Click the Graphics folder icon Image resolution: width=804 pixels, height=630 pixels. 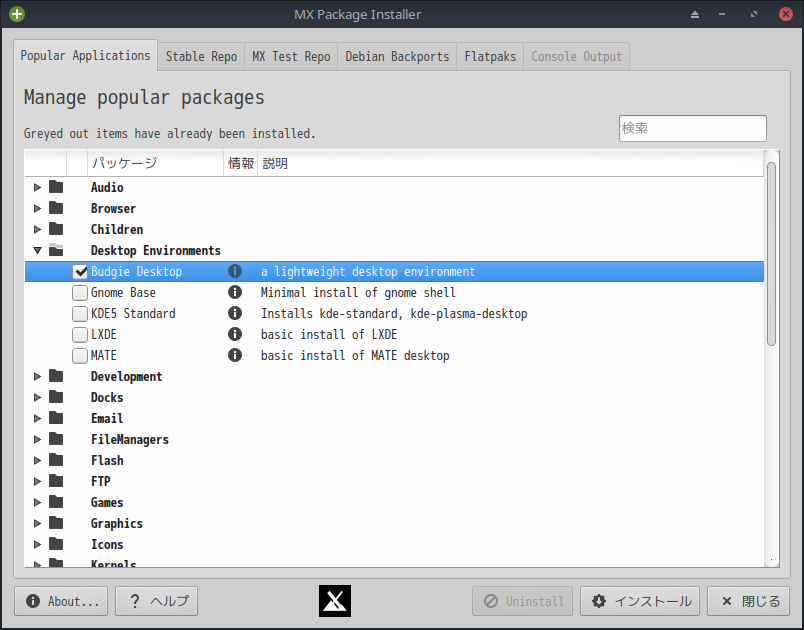coord(56,523)
